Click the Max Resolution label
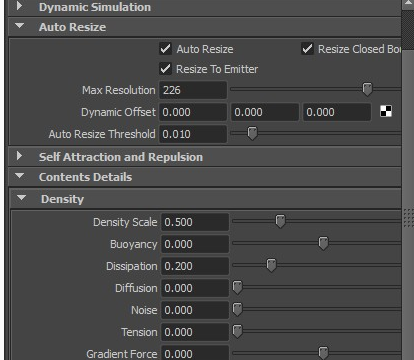Viewport: 414px width, 360px height. coord(119,90)
